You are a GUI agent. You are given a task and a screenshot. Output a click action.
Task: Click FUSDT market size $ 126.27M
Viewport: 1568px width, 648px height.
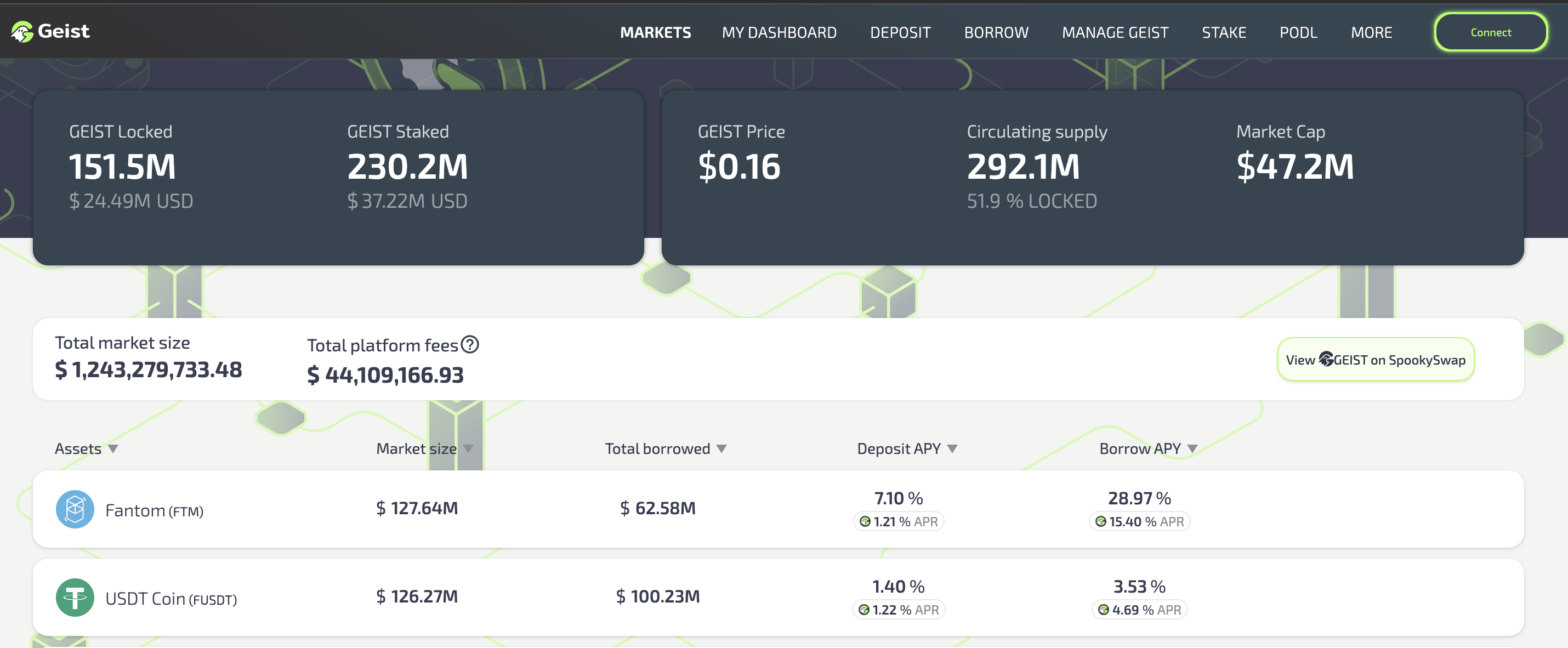[417, 596]
